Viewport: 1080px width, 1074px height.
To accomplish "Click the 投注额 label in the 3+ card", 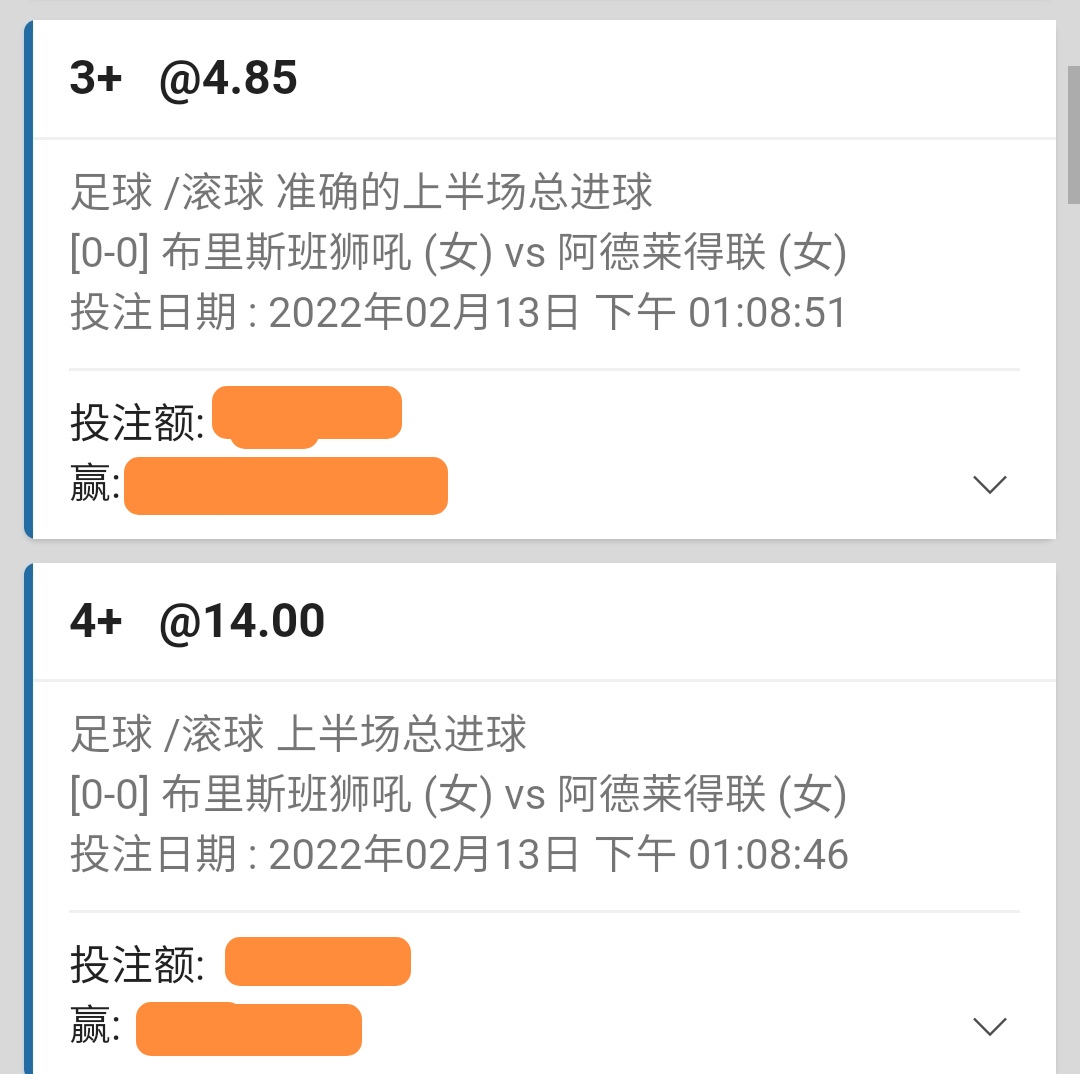I will tap(137, 424).
